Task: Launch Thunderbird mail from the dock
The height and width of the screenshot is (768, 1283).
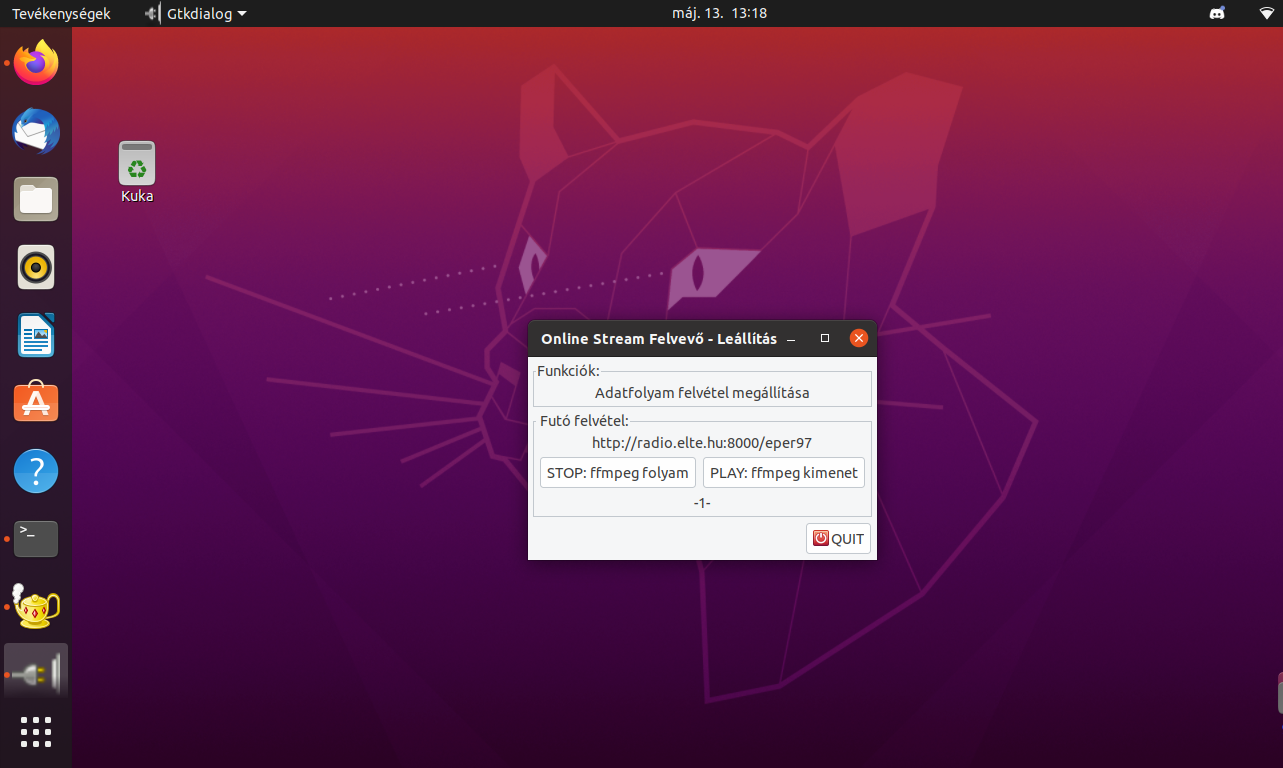Action: 36,131
